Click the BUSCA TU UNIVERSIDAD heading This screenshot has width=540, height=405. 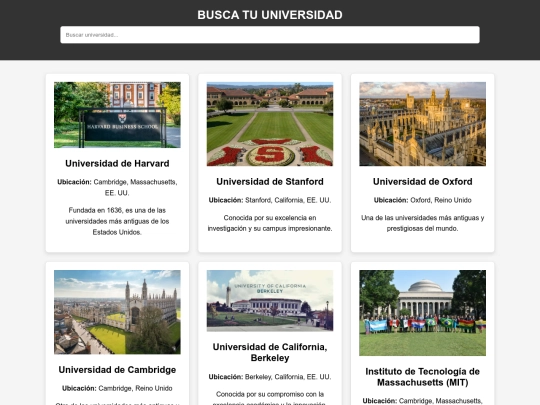(270, 15)
